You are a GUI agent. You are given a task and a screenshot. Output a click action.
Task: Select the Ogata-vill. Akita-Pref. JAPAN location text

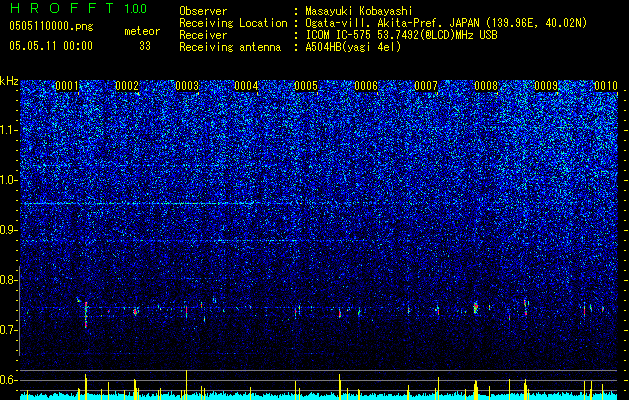[x=446, y=23]
